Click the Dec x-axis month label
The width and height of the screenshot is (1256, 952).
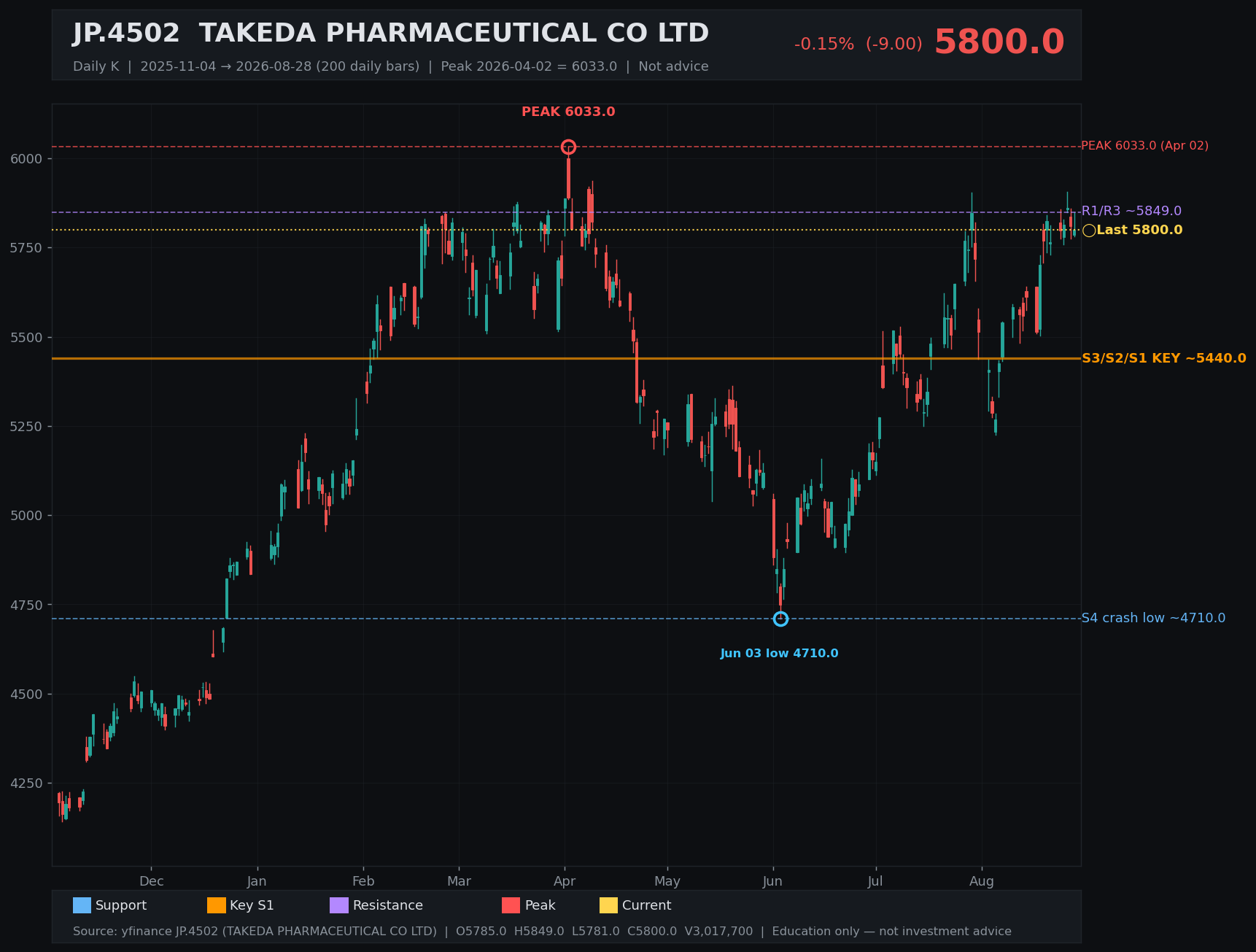click(x=152, y=881)
